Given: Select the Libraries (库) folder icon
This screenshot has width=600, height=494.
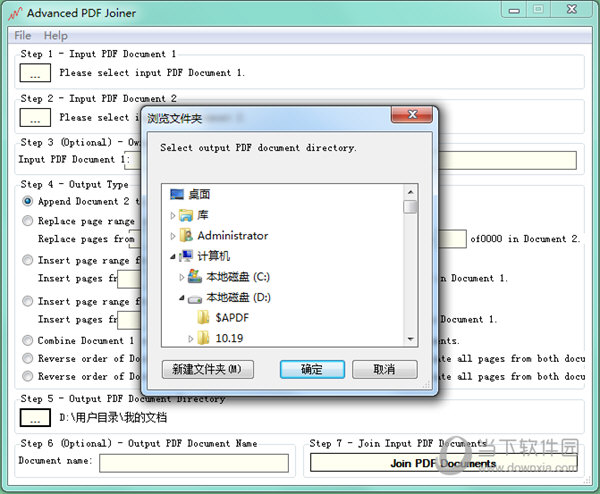Looking at the screenshot, I should (x=186, y=215).
